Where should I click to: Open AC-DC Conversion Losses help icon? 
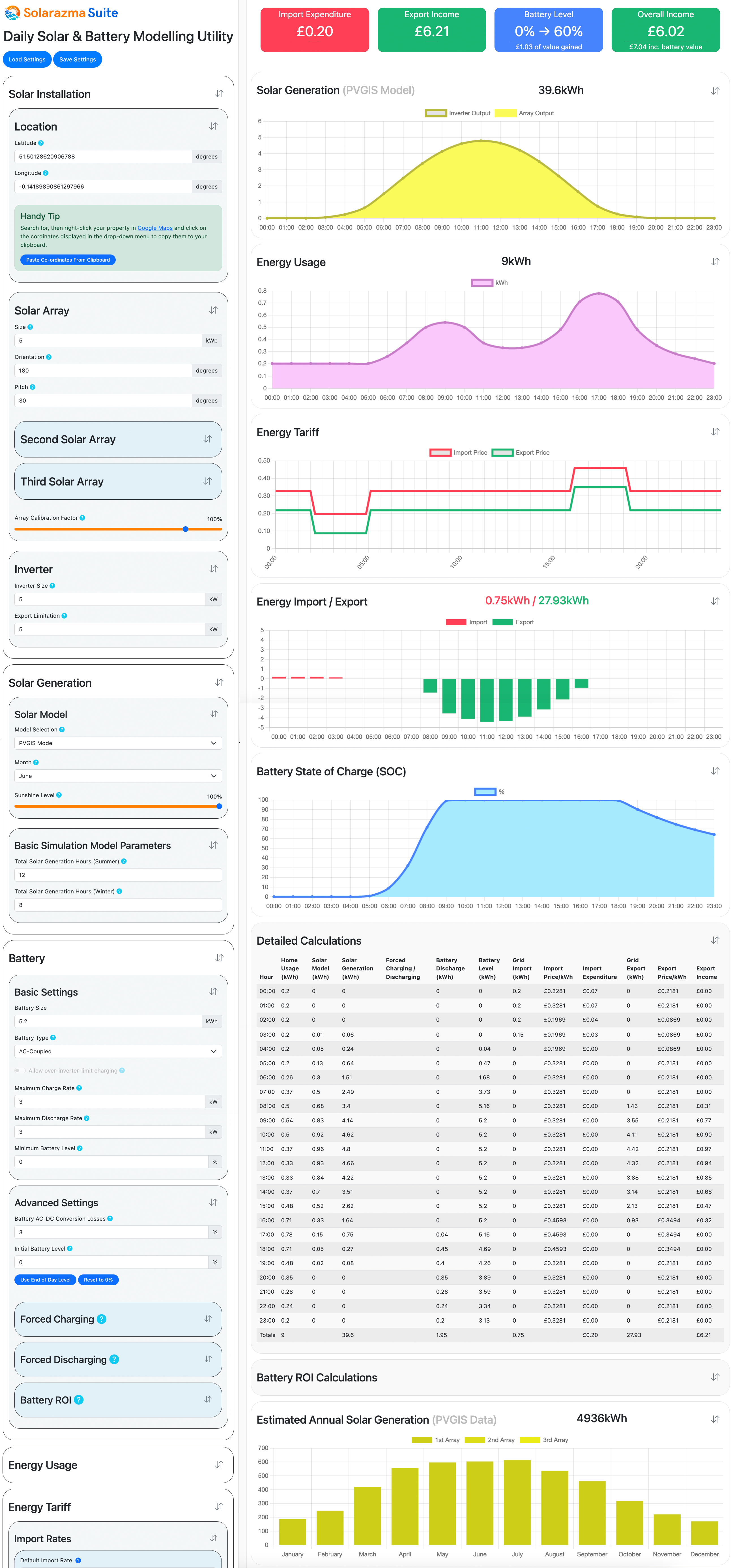click(110, 1219)
